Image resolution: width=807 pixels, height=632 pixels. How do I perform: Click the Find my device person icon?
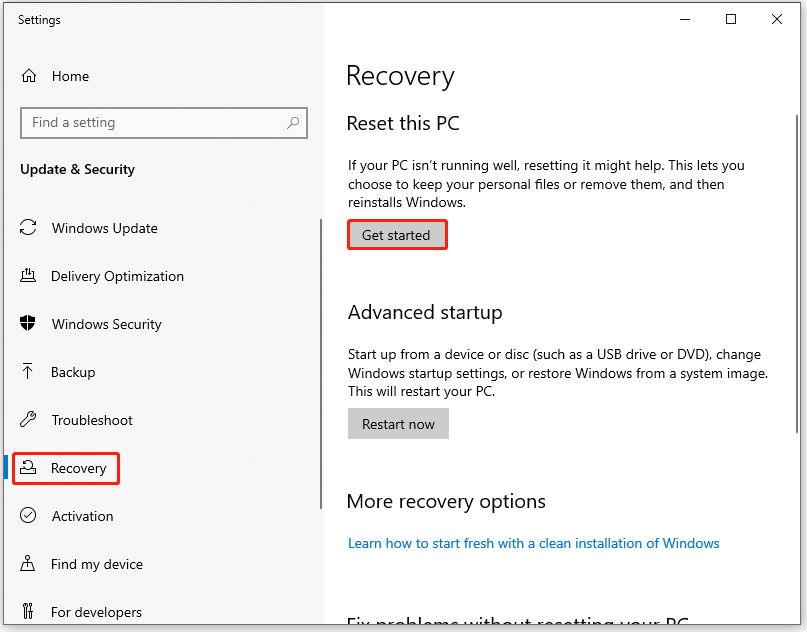(28, 564)
